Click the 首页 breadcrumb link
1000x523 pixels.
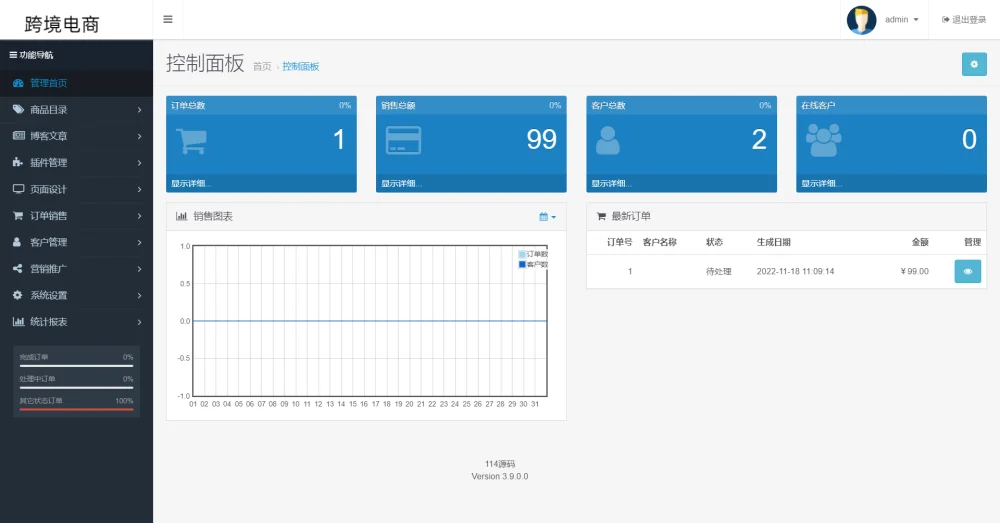262,66
